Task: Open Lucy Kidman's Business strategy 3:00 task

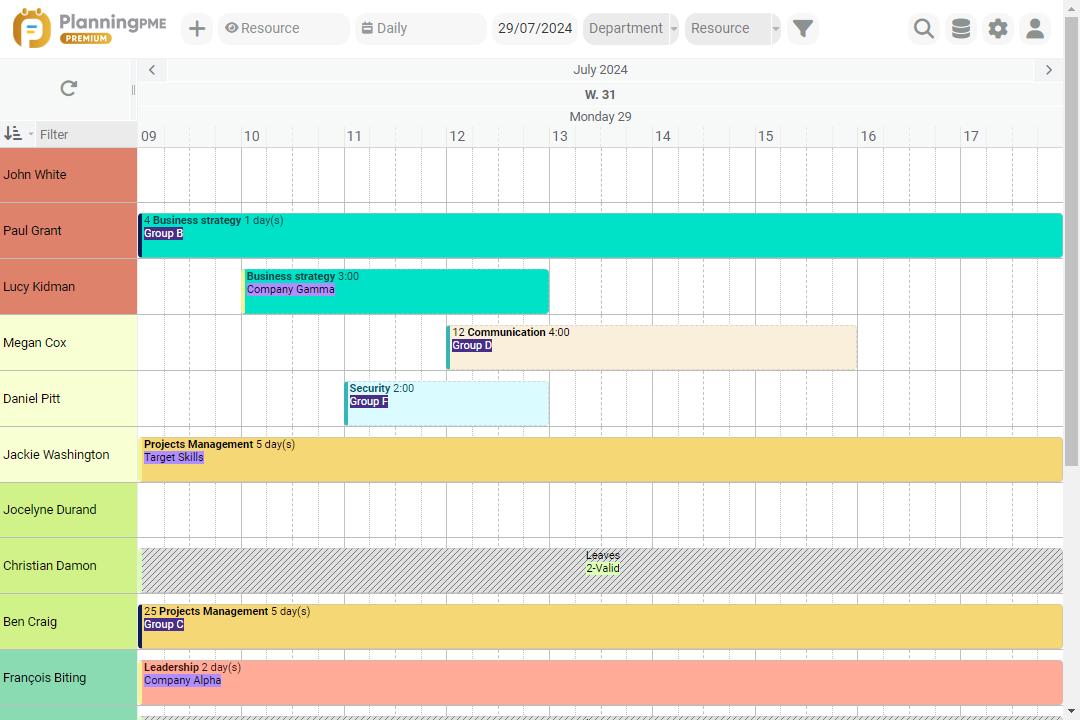Action: (396, 291)
